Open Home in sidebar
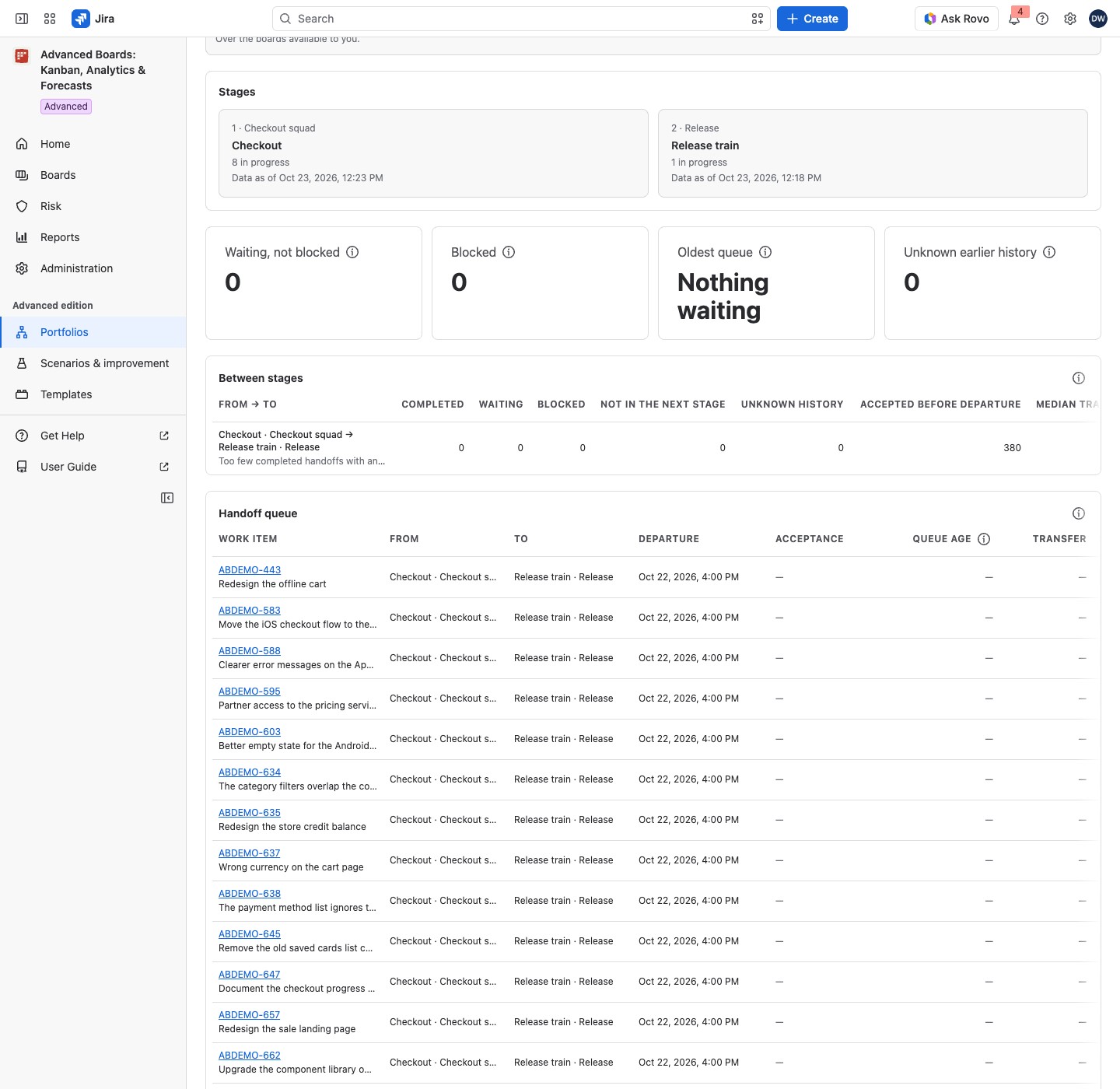Screen dimensions: 1120x1089 point(93,144)
